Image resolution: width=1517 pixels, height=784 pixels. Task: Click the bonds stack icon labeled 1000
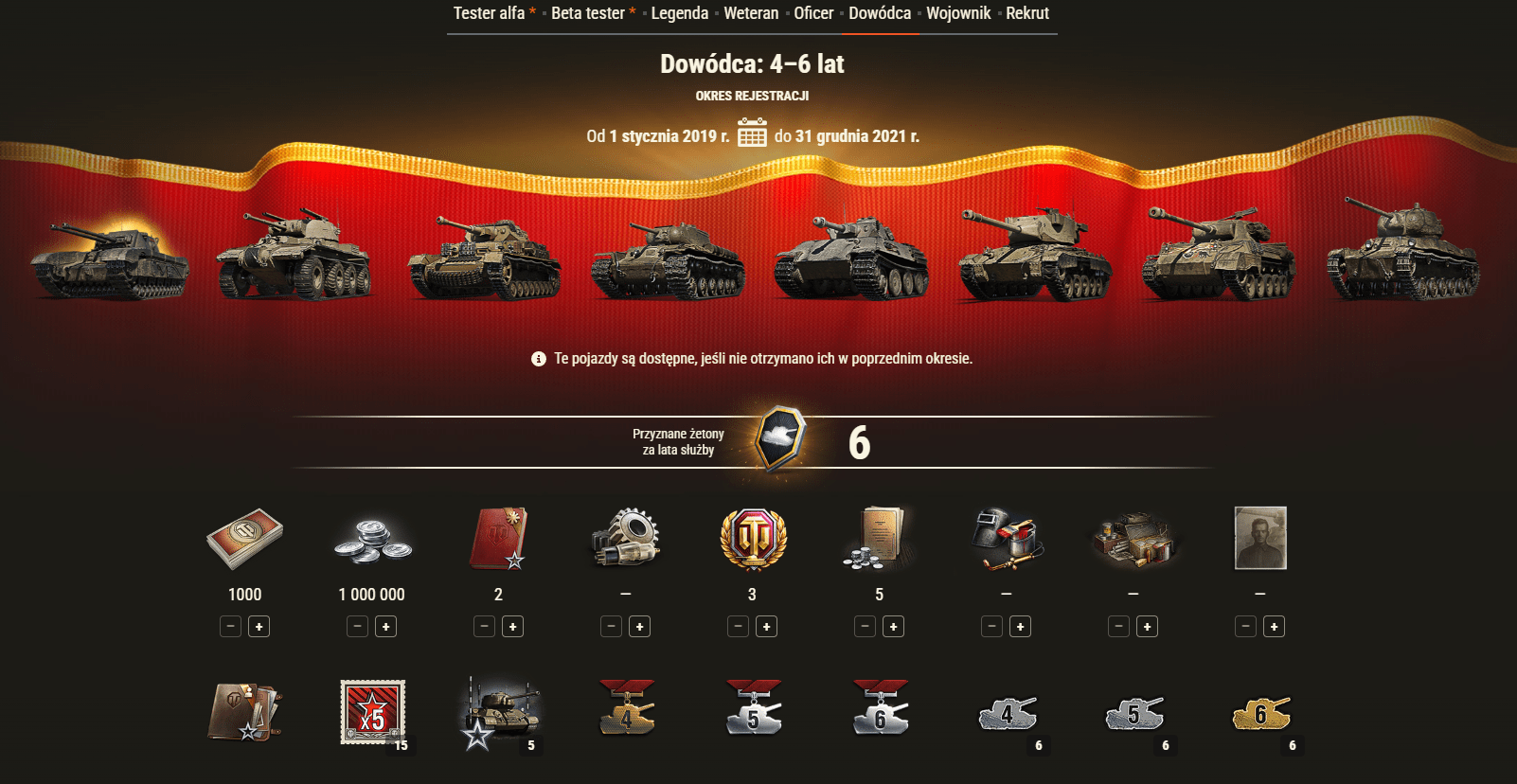[244, 538]
